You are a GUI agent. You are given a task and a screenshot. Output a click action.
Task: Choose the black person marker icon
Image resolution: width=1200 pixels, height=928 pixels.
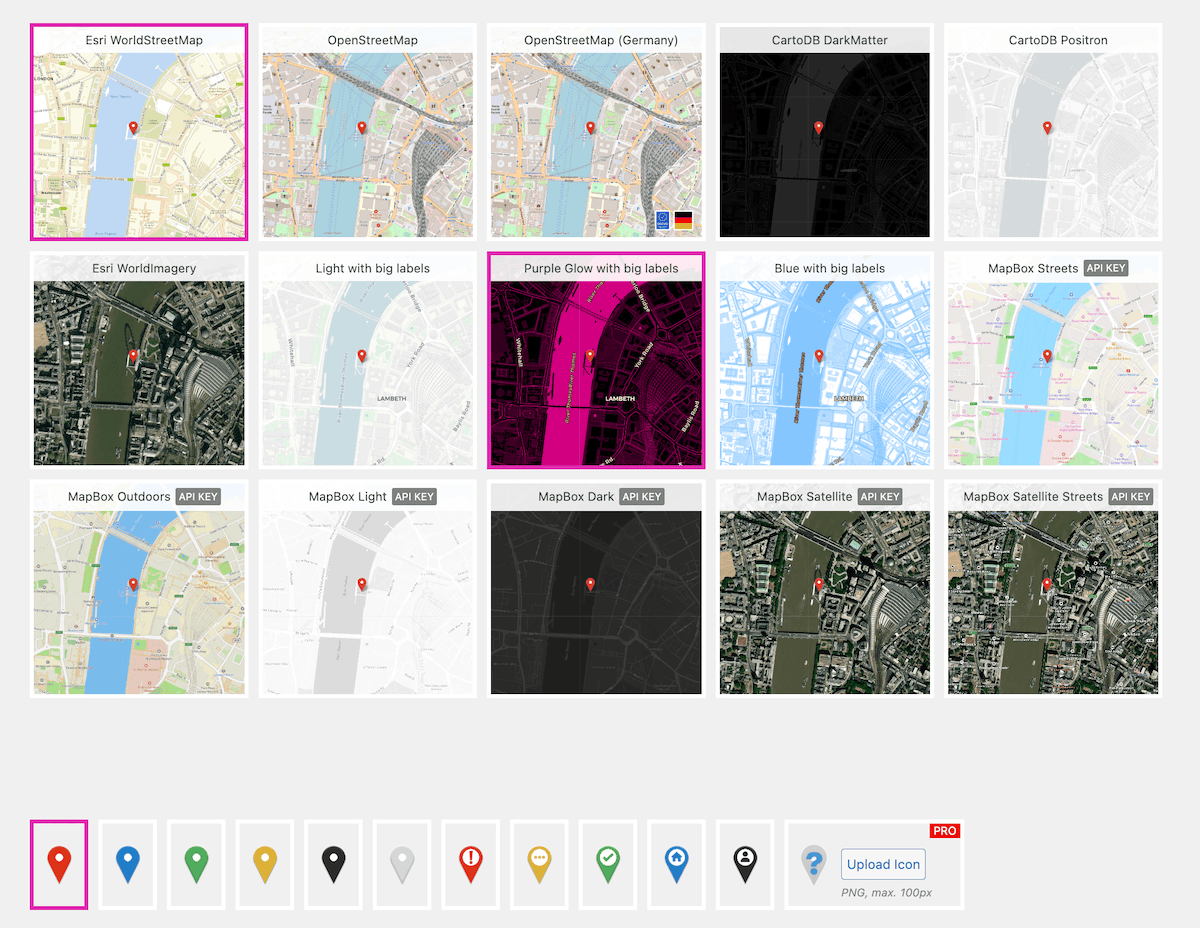(x=745, y=864)
